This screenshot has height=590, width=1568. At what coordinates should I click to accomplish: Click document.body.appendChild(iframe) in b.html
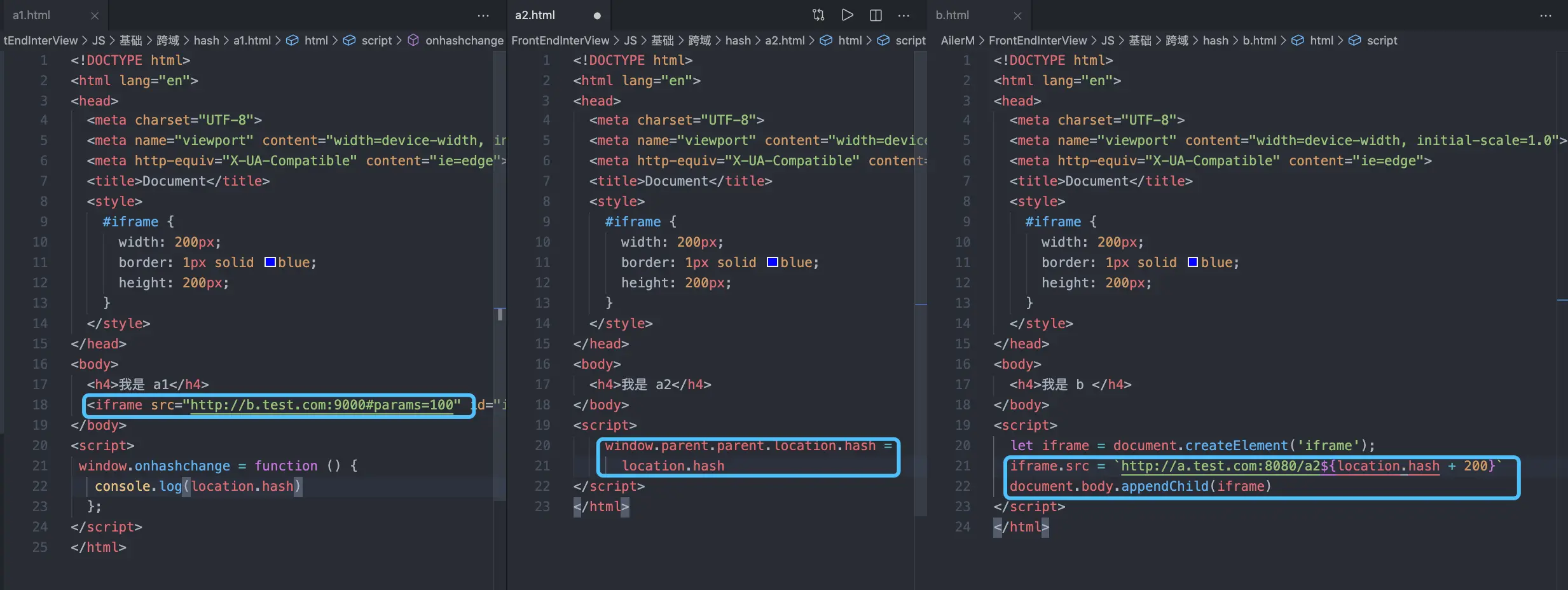point(1140,486)
